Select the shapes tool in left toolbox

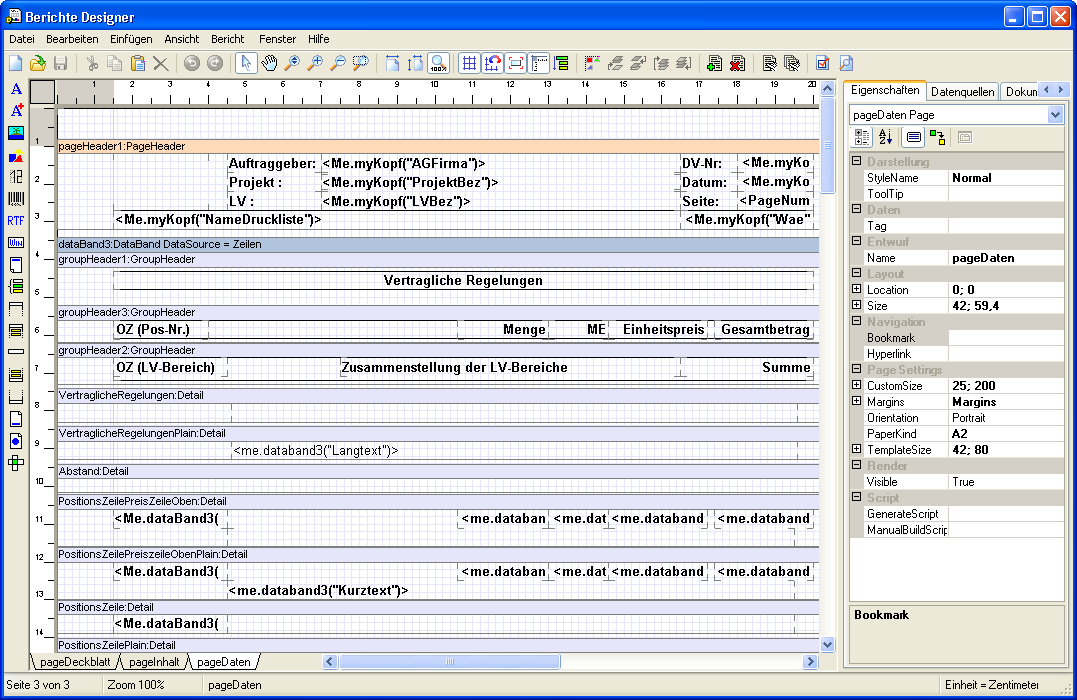(16, 155)
